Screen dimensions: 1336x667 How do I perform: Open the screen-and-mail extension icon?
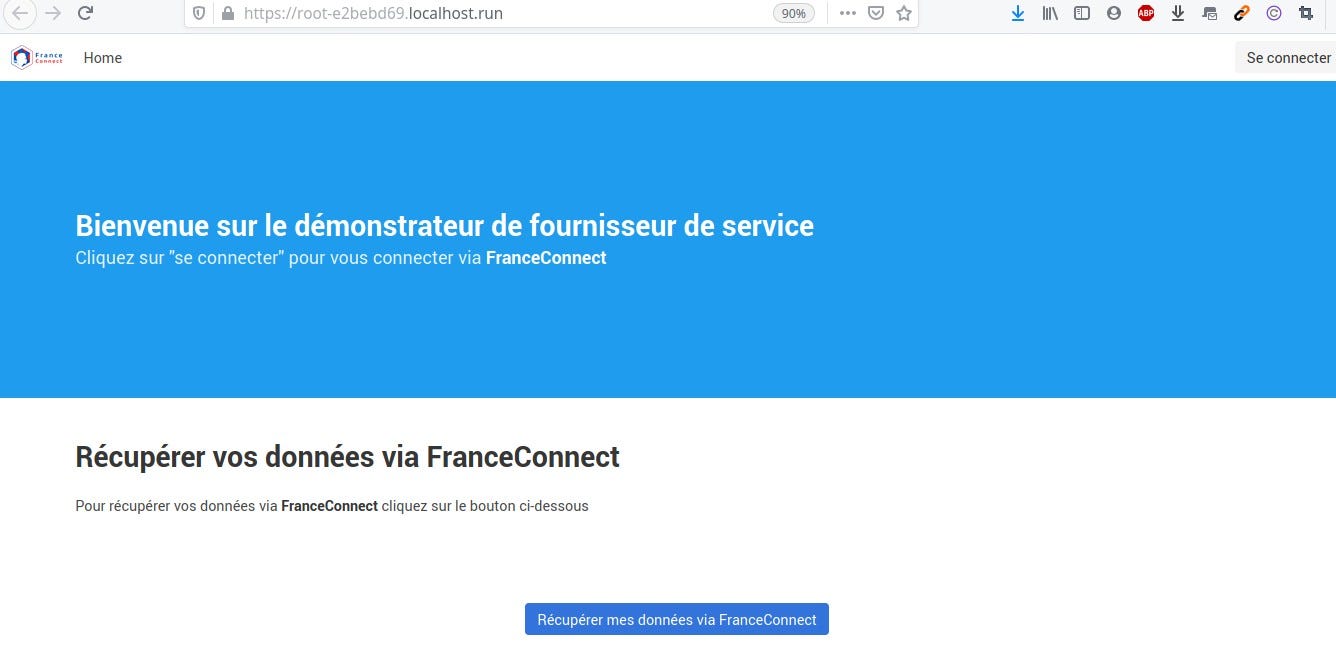(x=1210, y=13)
